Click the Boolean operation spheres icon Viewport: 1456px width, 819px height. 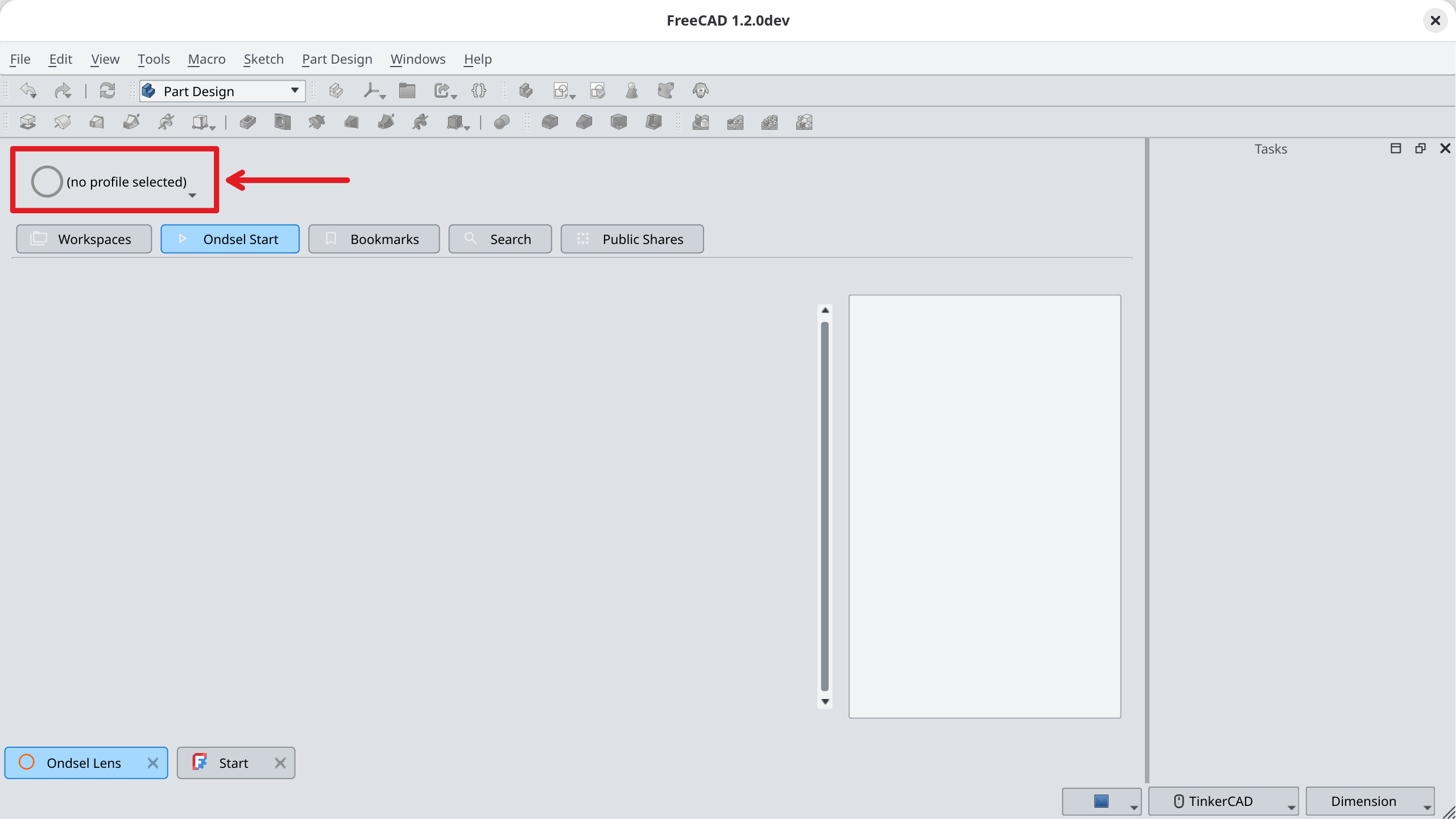[502, 122]
